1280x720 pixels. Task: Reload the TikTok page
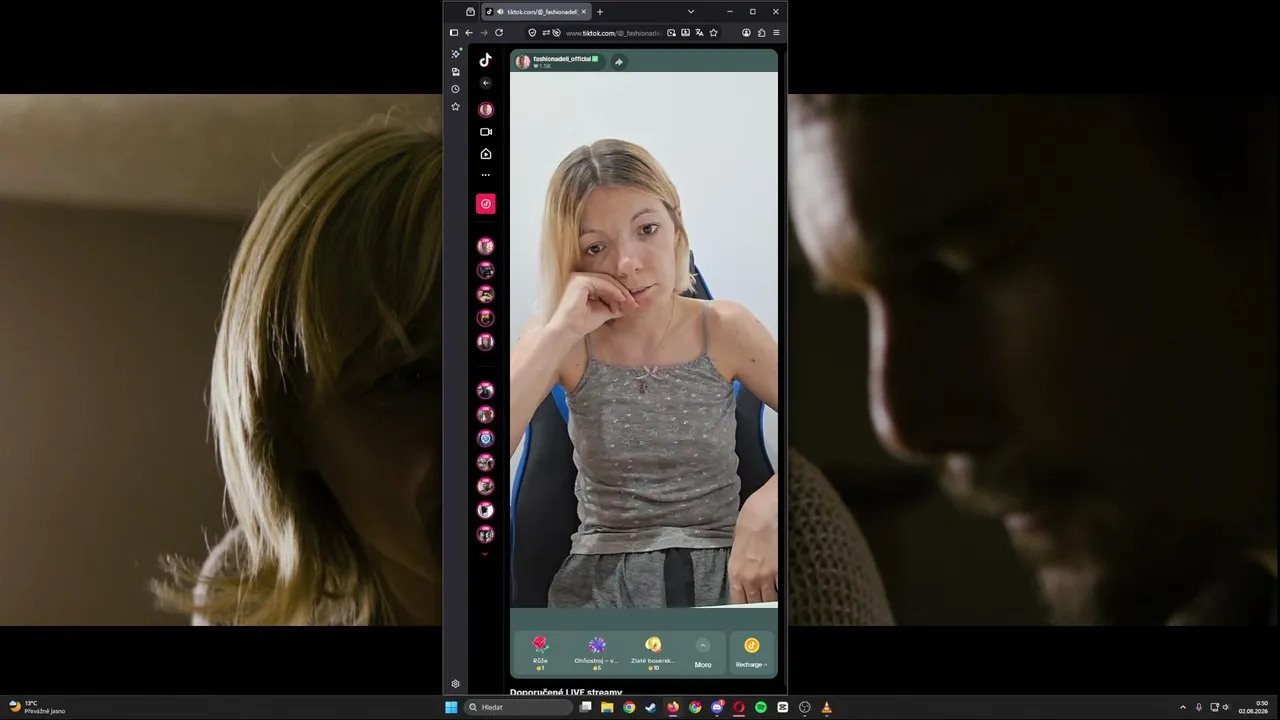tap(499, 33)
